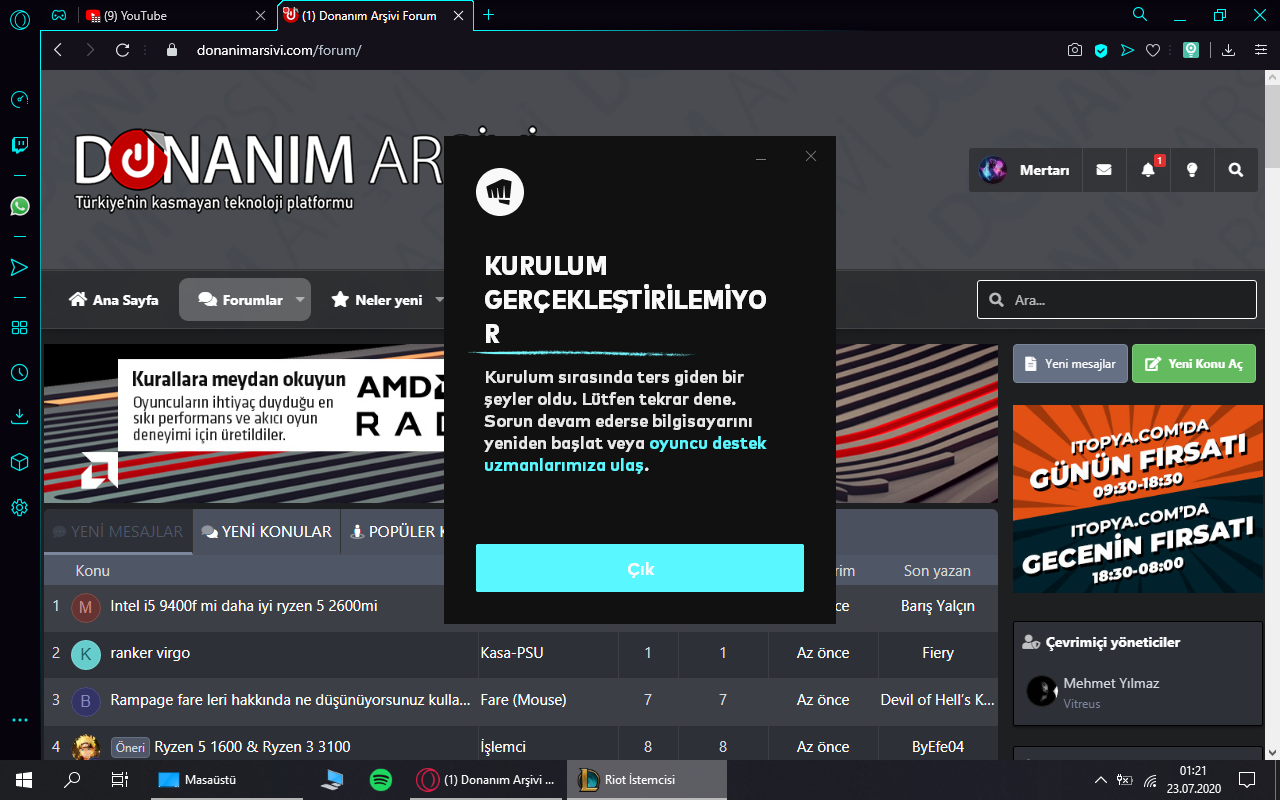Open the ranker virgo thread

pyautogui.click(x=150, y=653)
